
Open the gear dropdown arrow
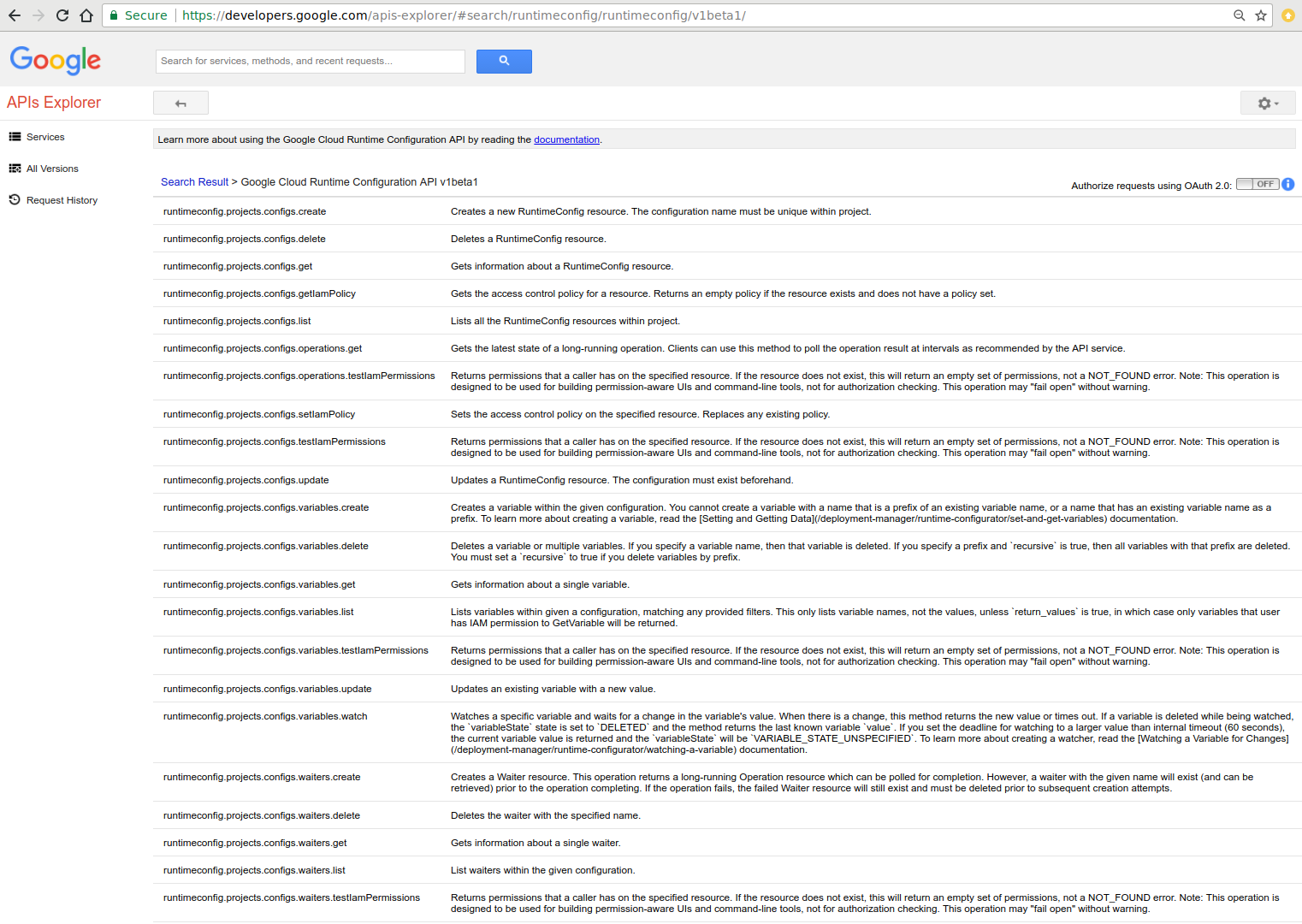[1275, 104]
